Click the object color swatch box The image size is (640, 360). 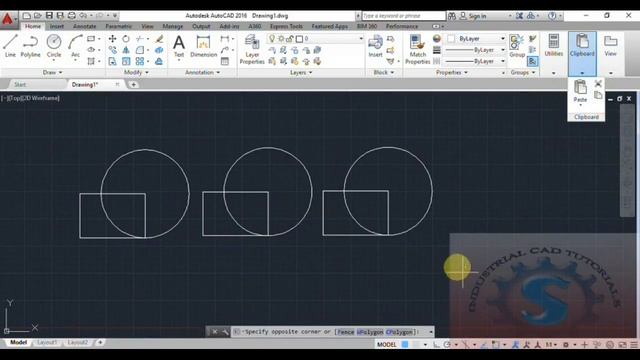point(451,38)
